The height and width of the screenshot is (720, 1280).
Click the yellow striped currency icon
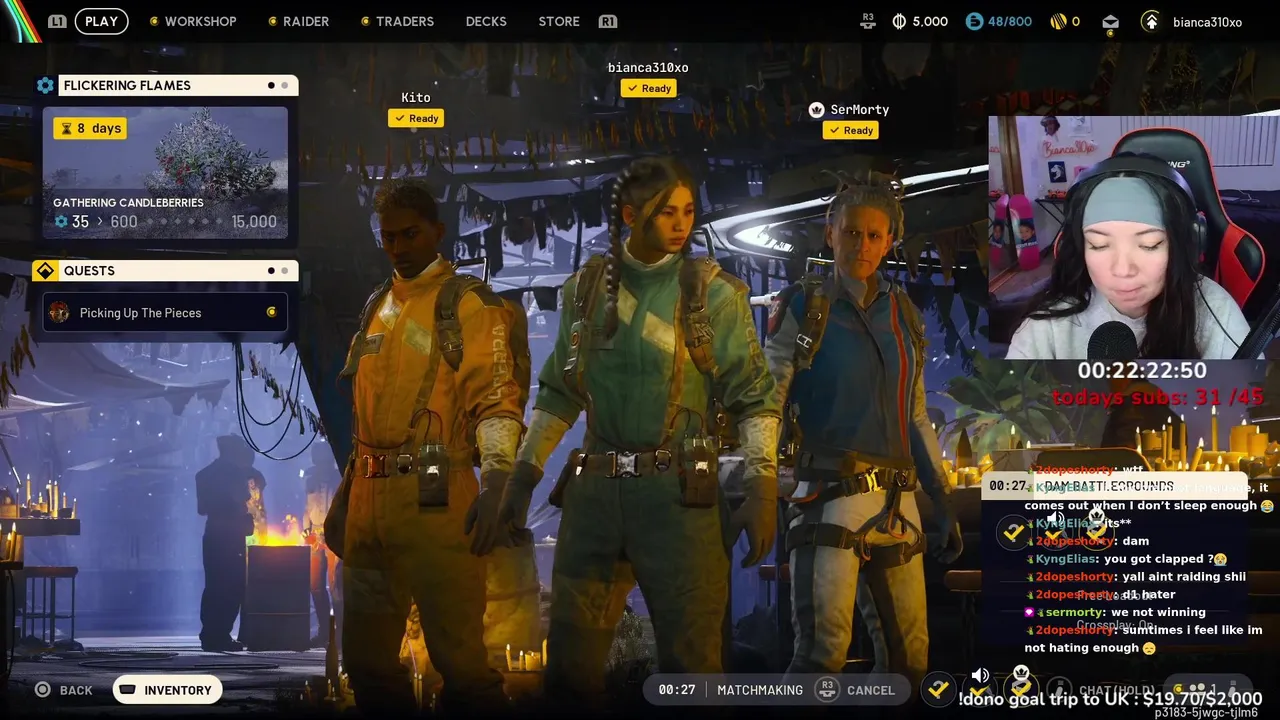[x=1058, y=21]
